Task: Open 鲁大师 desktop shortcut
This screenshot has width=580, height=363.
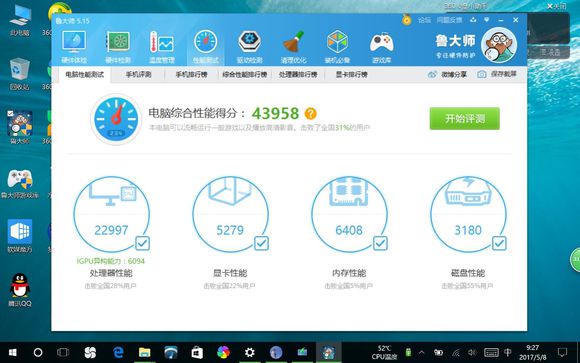Action: tap(20, 128)
